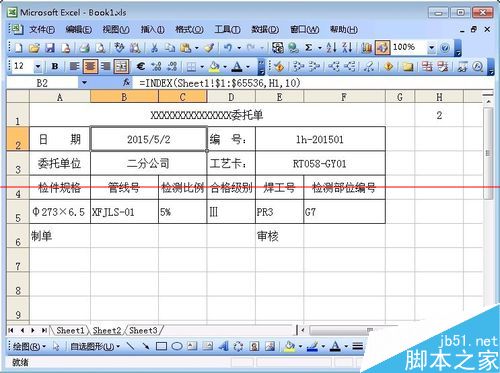This screenshot has width=500, height=373.
Task: Select column H header
Action: (x=439, y=97)
